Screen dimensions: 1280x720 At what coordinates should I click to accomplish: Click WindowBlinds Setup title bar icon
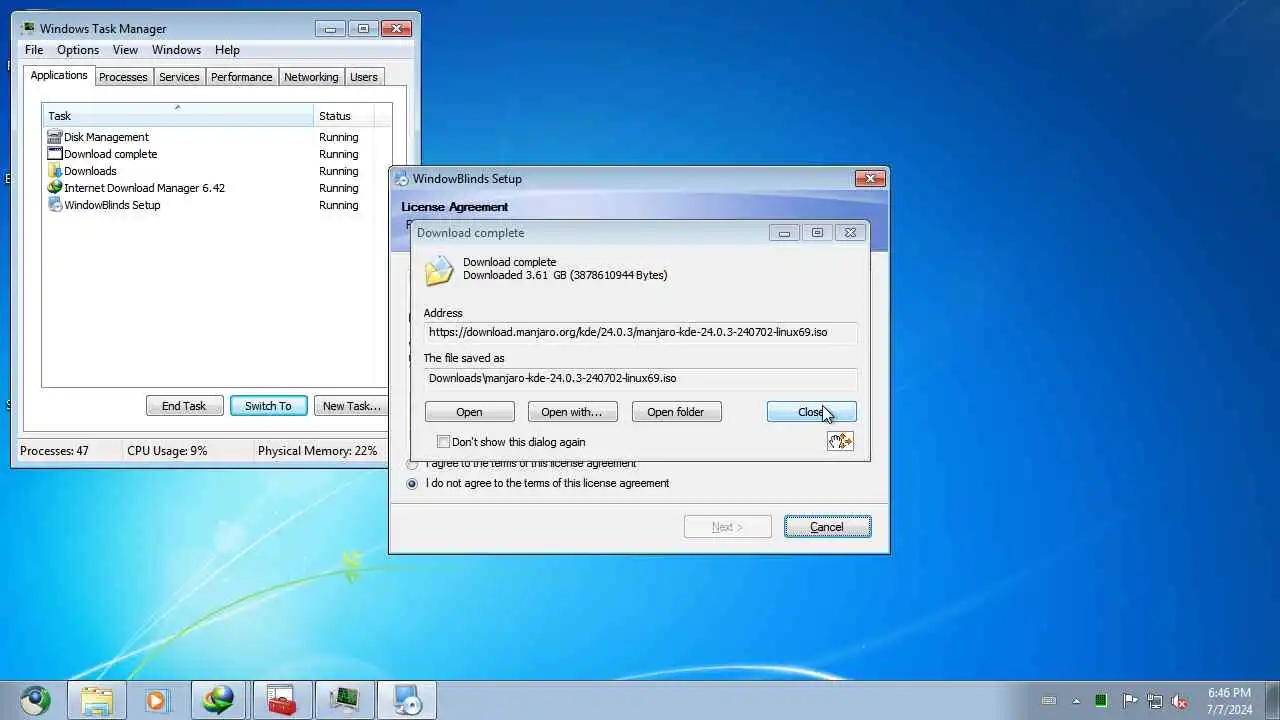(402, 179)
